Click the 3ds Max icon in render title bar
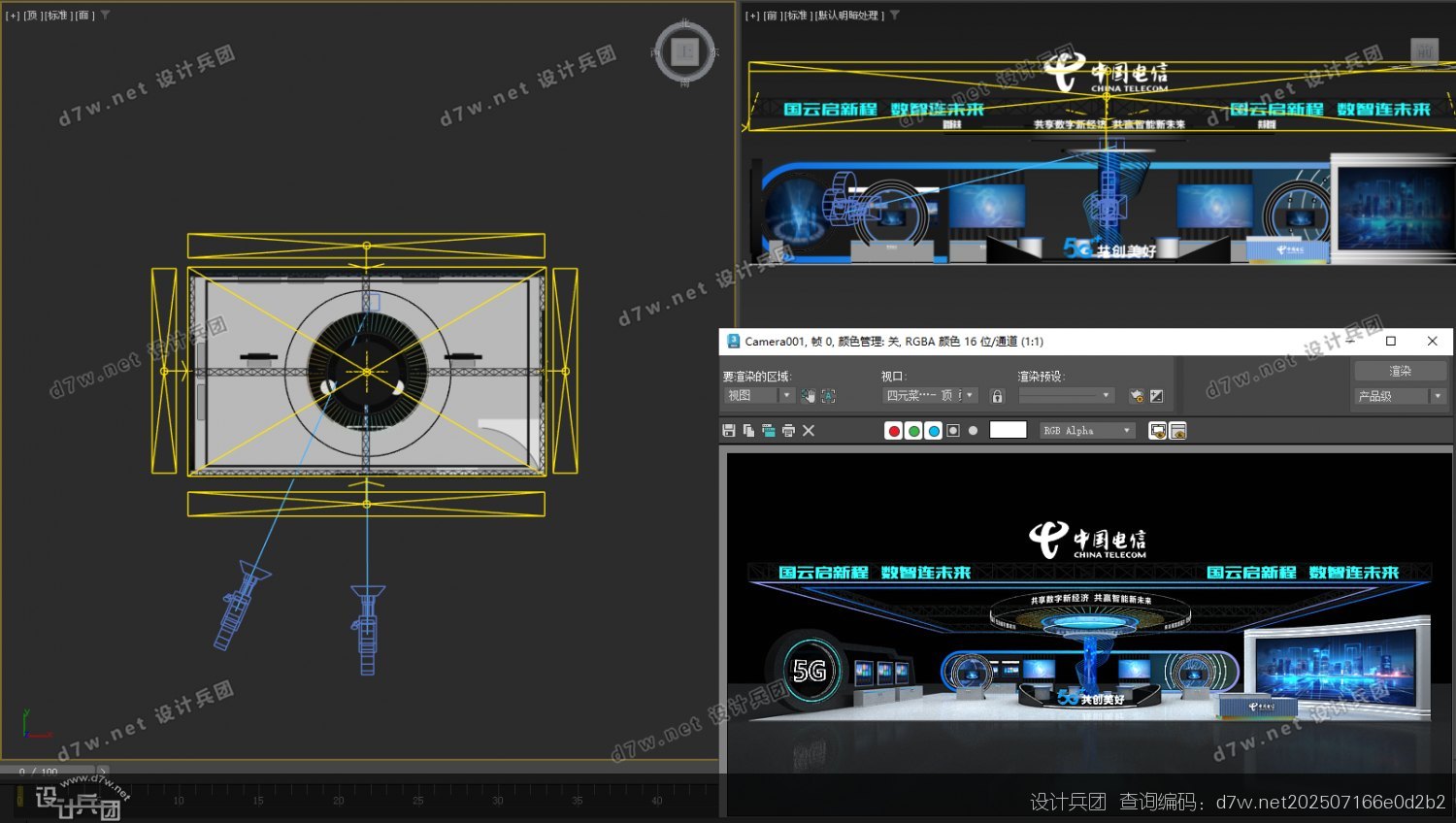 734,341
